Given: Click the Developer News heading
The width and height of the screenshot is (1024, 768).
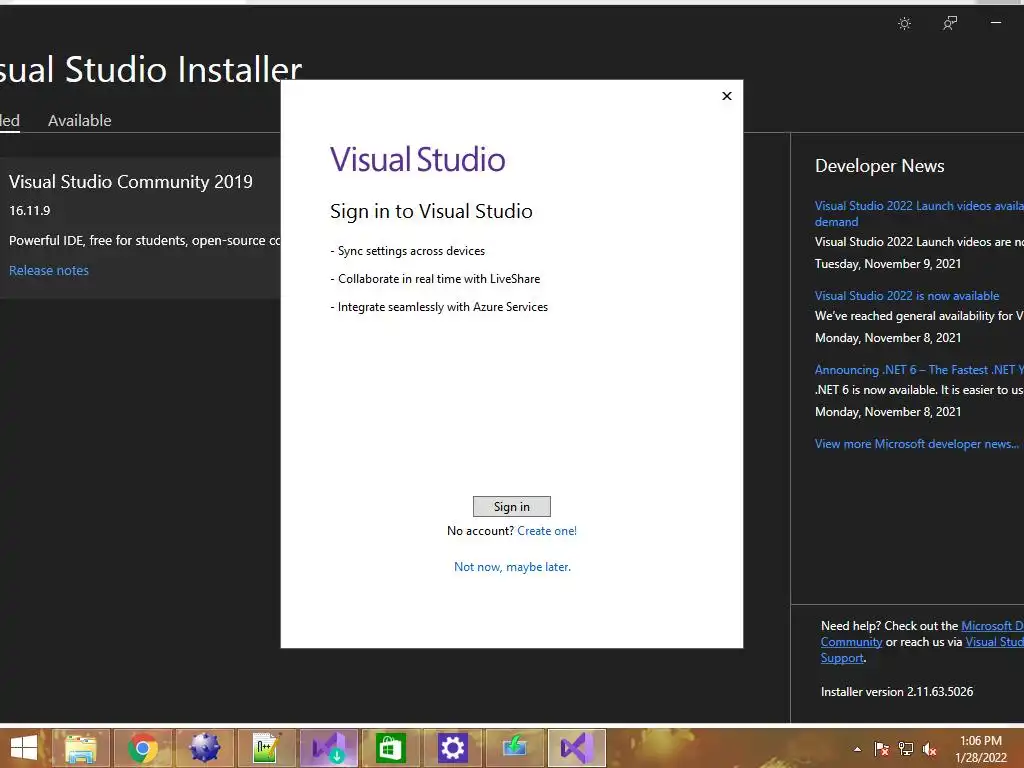Looking at the screenshot, I should point(880,166).
